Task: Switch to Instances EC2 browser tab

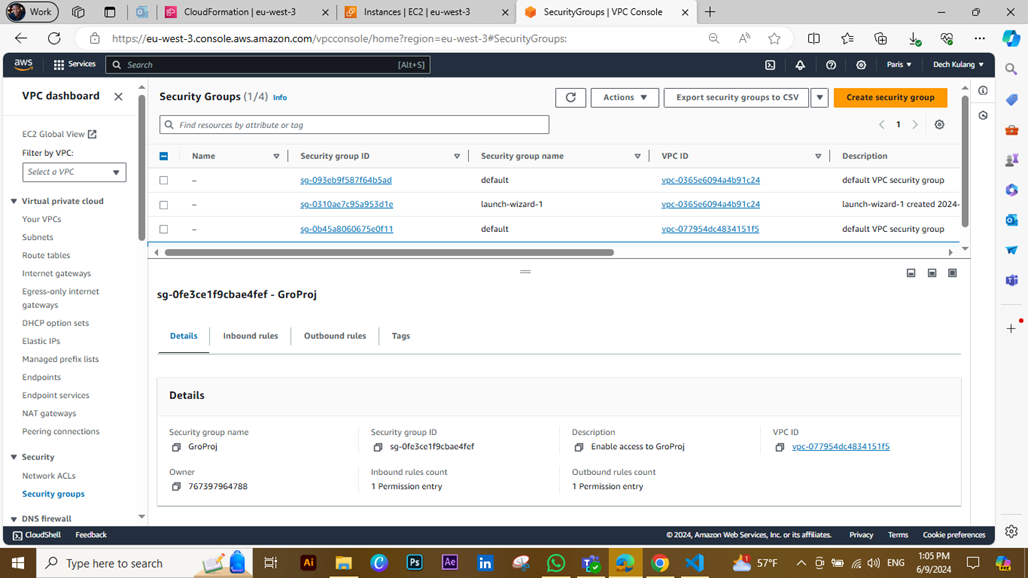Action: (x=426, y=12)
